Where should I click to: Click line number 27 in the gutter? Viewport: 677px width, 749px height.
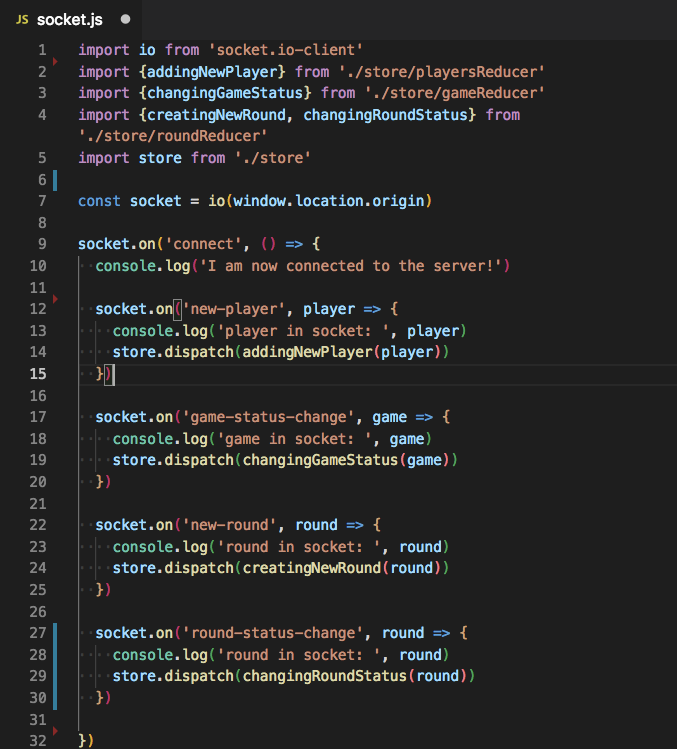pyautogui.click(x=38, y=633)
